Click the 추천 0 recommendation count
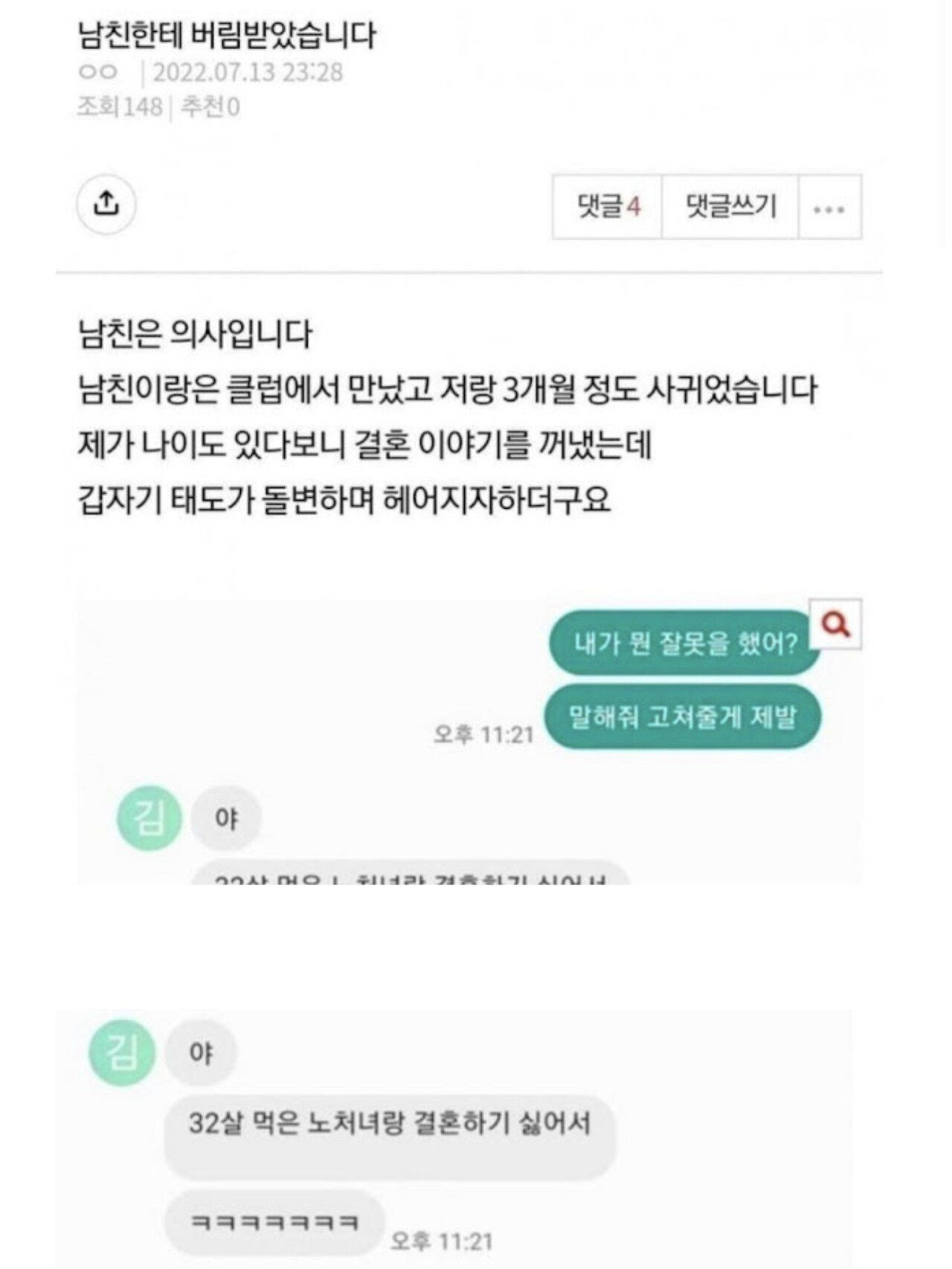This screenshot has width=952, height=1269. (x=211, y=108)
